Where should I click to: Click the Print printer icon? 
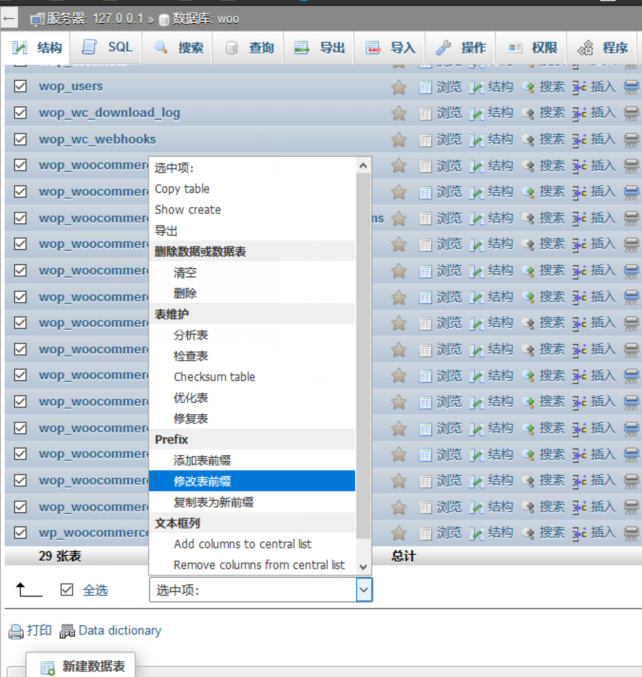click(x=15, y=631)
